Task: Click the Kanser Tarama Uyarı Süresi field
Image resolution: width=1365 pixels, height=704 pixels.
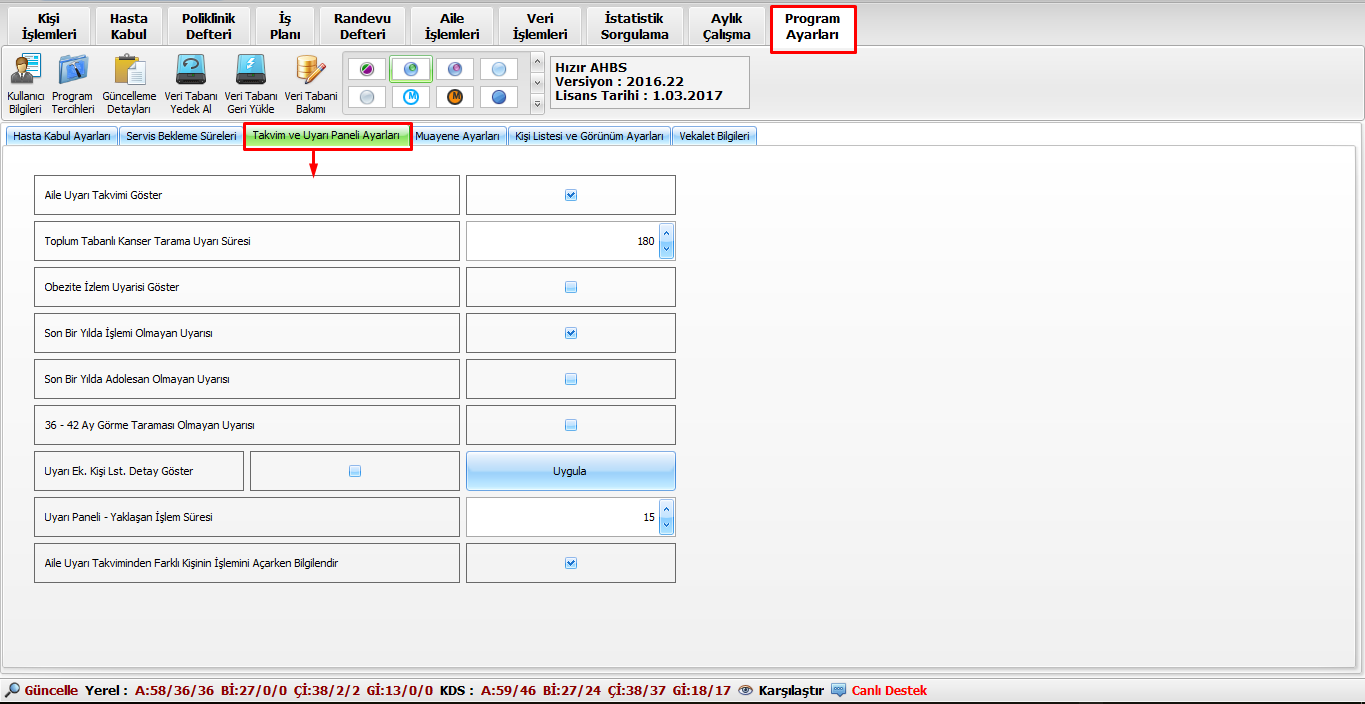Action: (560, 241)
